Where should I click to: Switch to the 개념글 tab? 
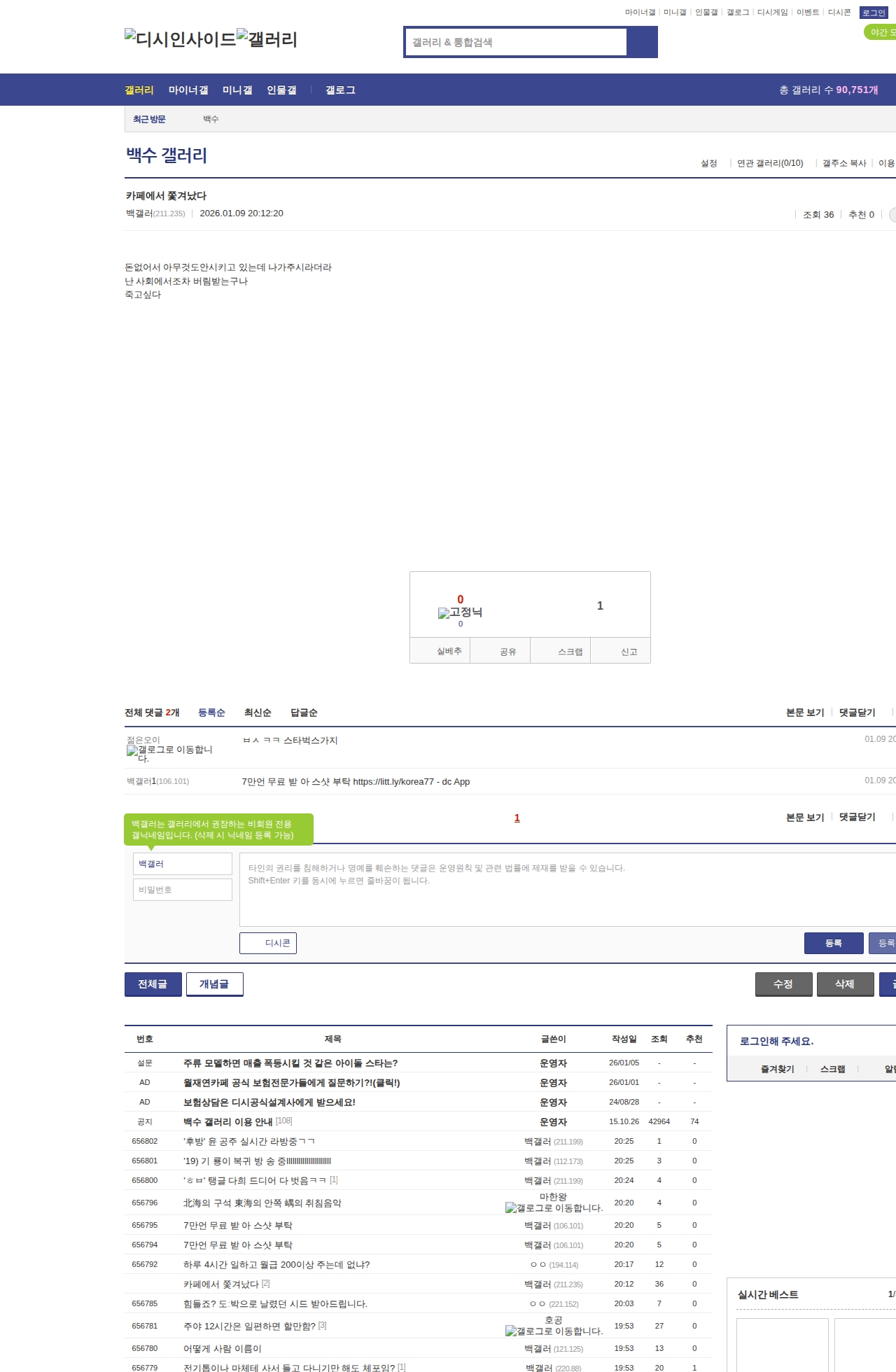(x=214, y=984)
